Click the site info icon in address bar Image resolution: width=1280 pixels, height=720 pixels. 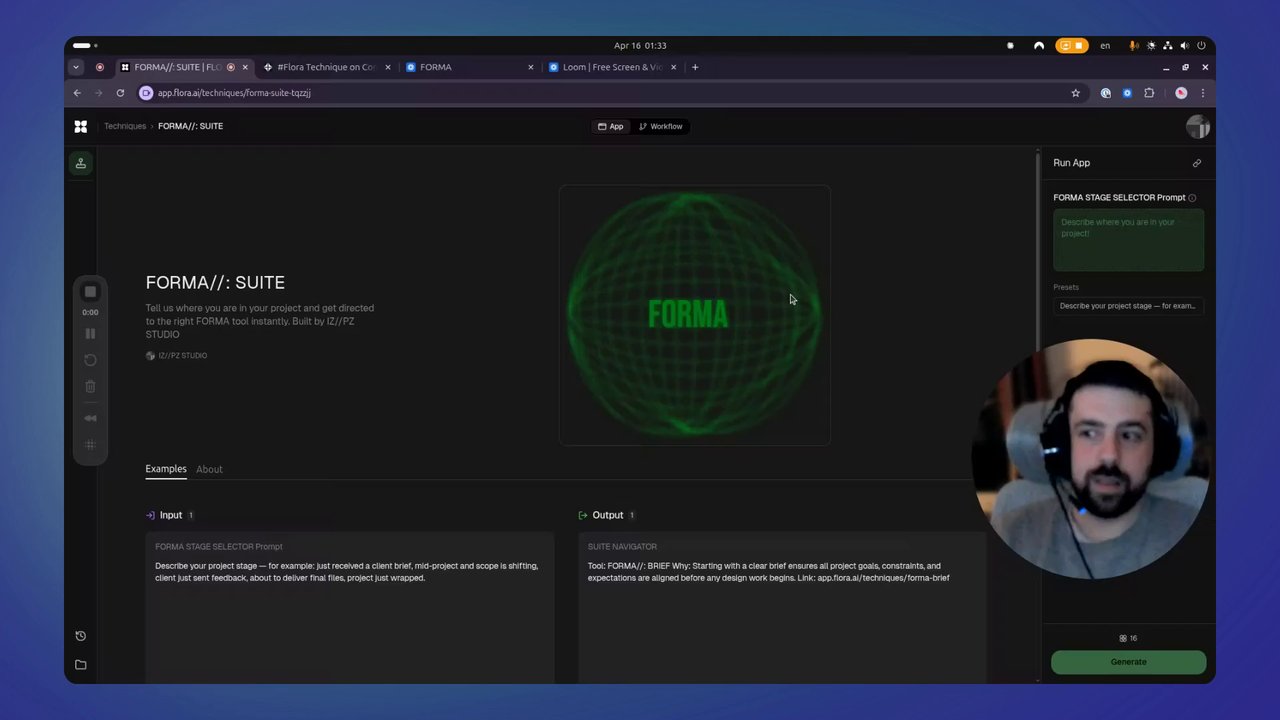point(146,93)
